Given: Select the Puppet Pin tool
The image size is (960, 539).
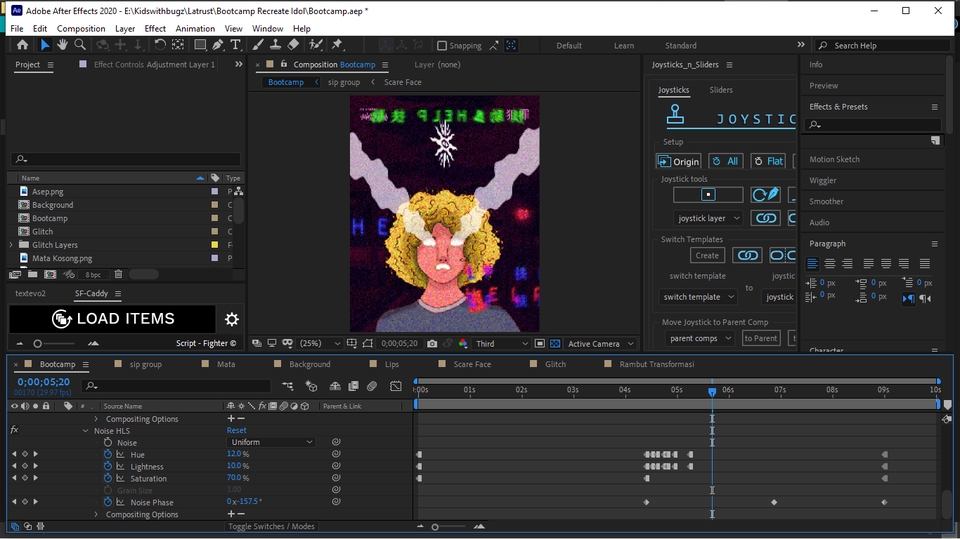Looking at the screenshot, I should click(x=337, y=45).
